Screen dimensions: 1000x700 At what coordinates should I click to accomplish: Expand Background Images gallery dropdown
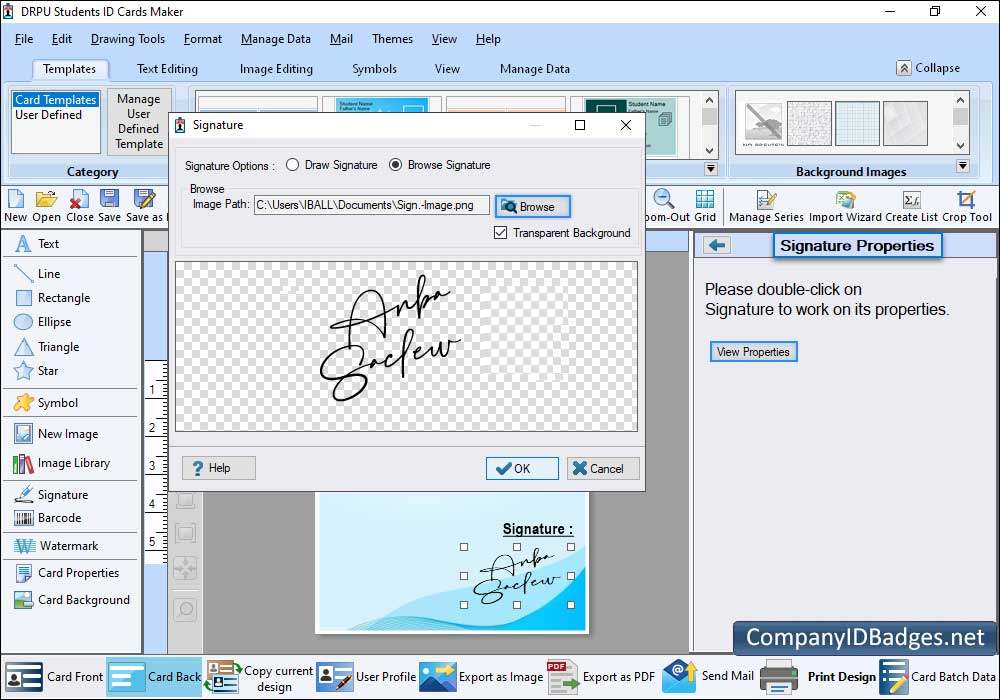pos(963,166)
